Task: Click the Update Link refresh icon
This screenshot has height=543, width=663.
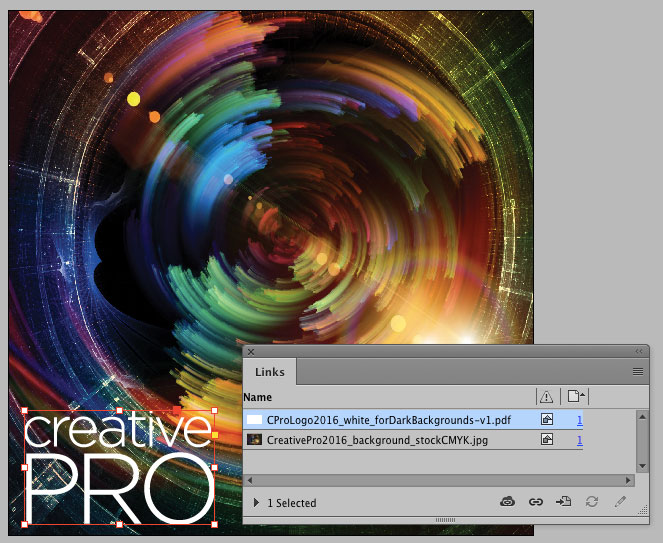Action: coord(592,502)
